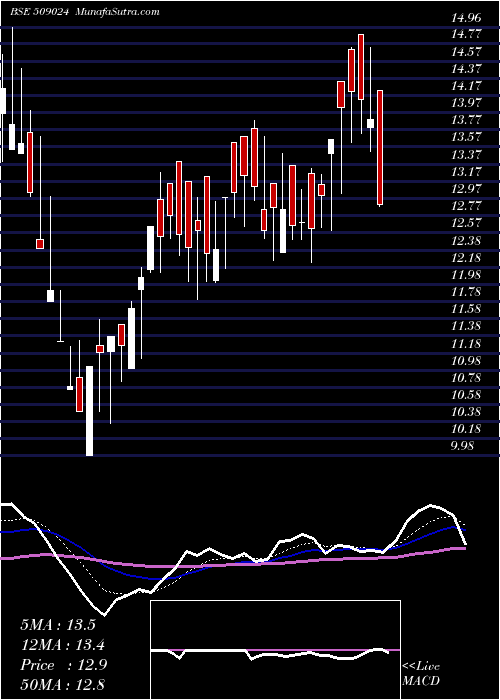Screen dimensions: 500x700
Task: Click the 10.18 price axis label
Action: [x=466, y=429]
